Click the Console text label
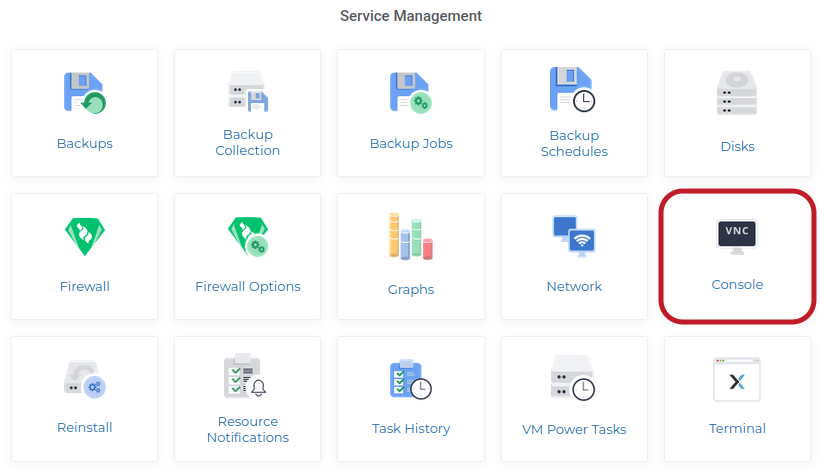The height and width of the screenshot is (472, 822). [x=737, y=285]
